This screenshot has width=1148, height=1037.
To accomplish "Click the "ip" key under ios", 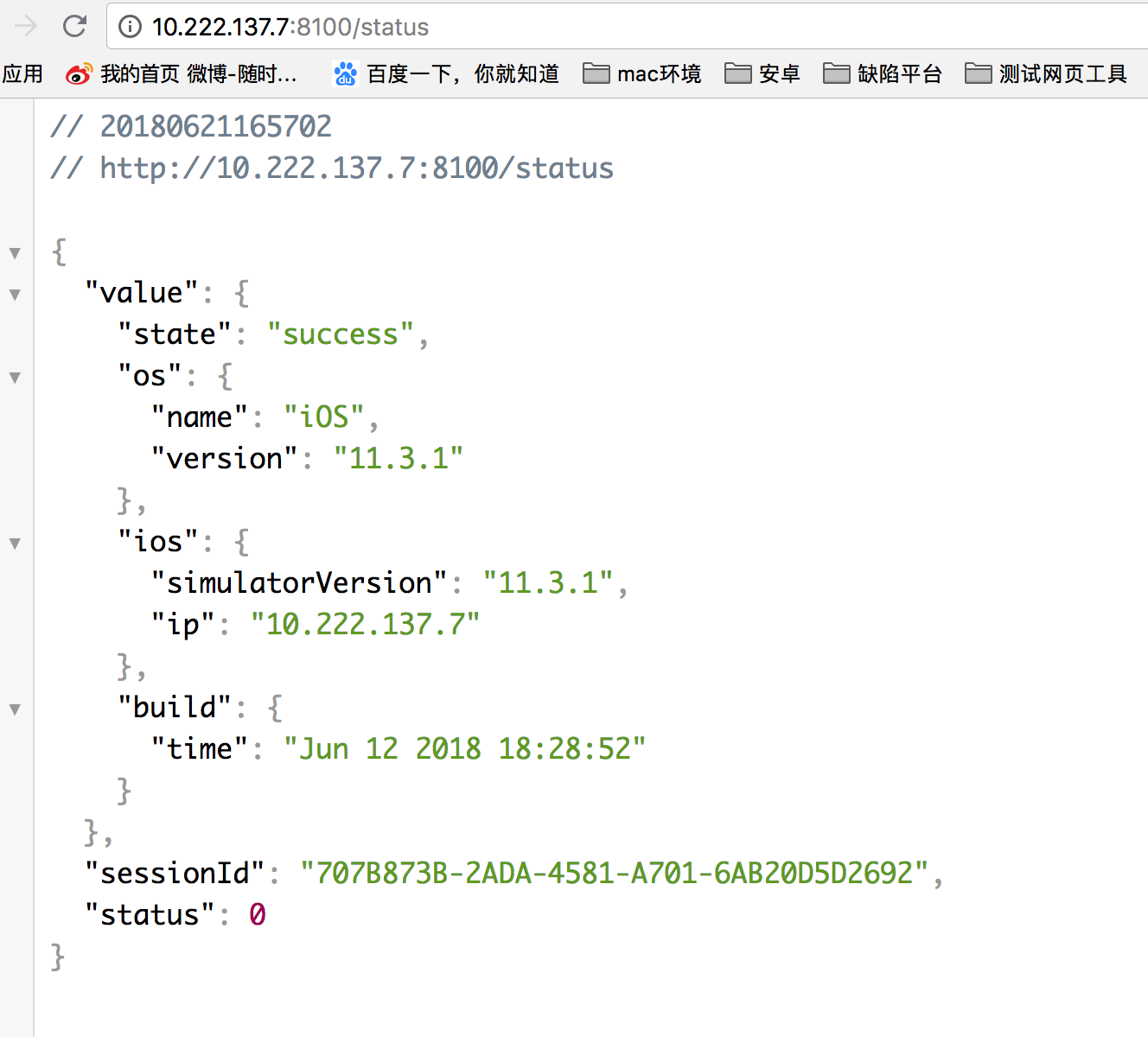I will (x=183, y=625).
